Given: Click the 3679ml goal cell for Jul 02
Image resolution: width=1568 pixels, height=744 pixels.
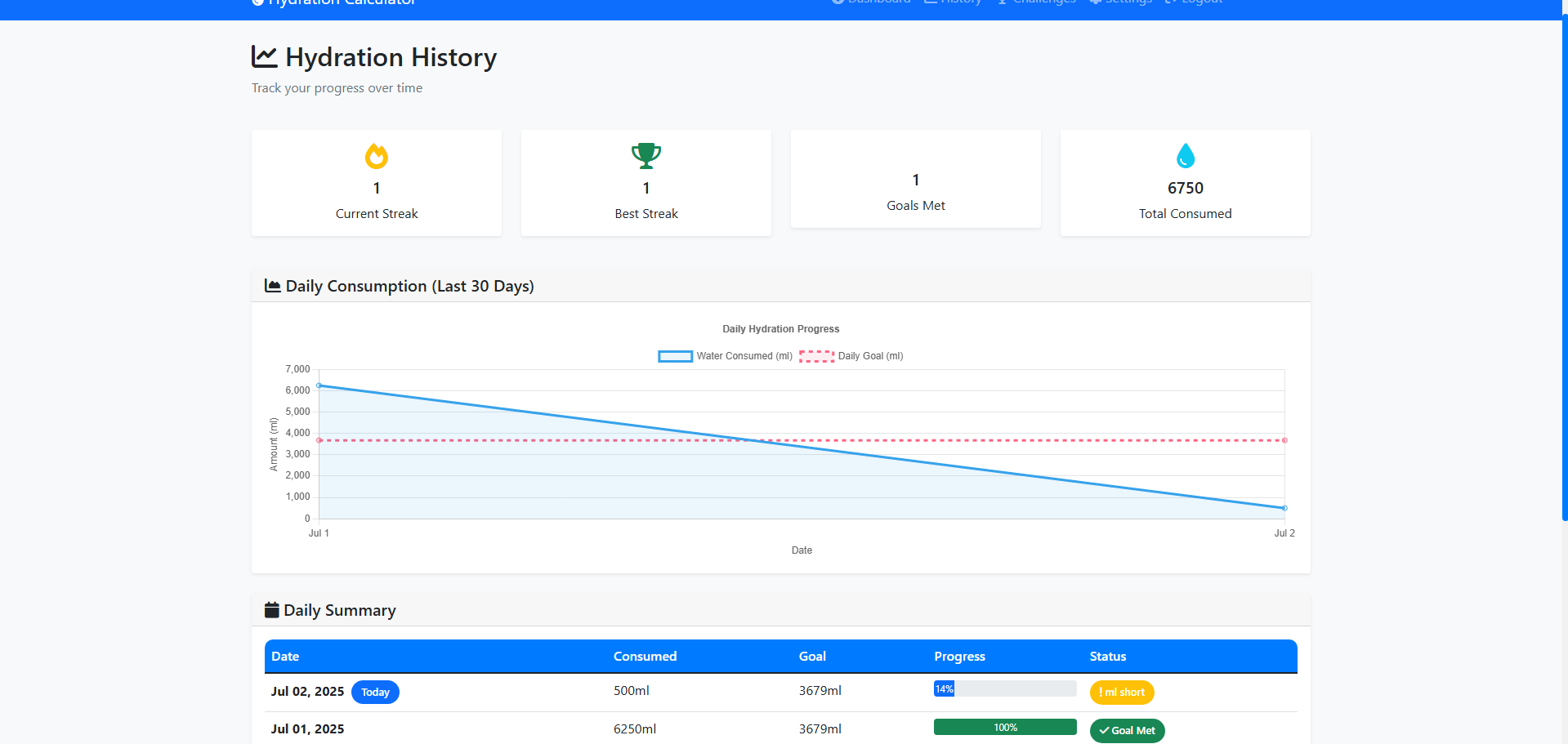Looking at the screenshot, I should (820, 691).
